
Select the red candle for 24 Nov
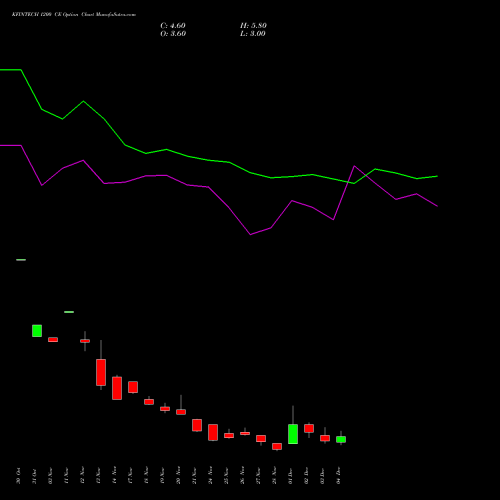213,432
